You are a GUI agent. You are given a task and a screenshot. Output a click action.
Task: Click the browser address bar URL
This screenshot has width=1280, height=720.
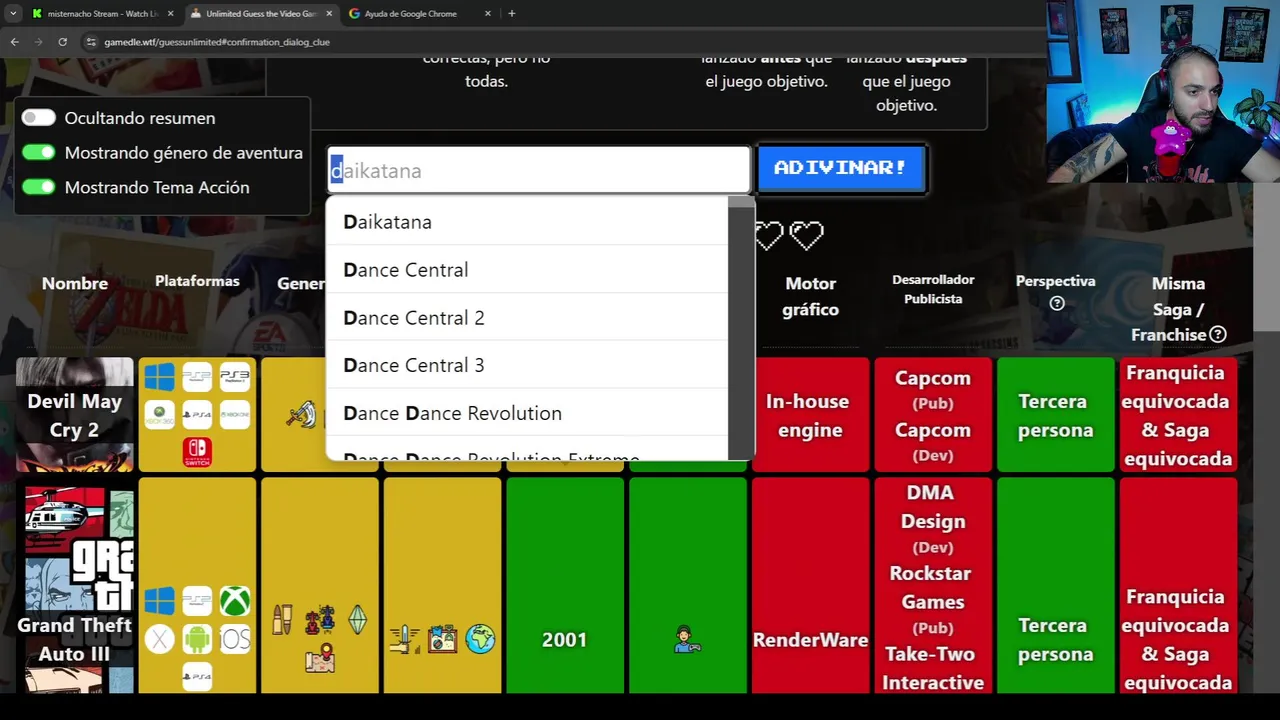click(217, 42)
